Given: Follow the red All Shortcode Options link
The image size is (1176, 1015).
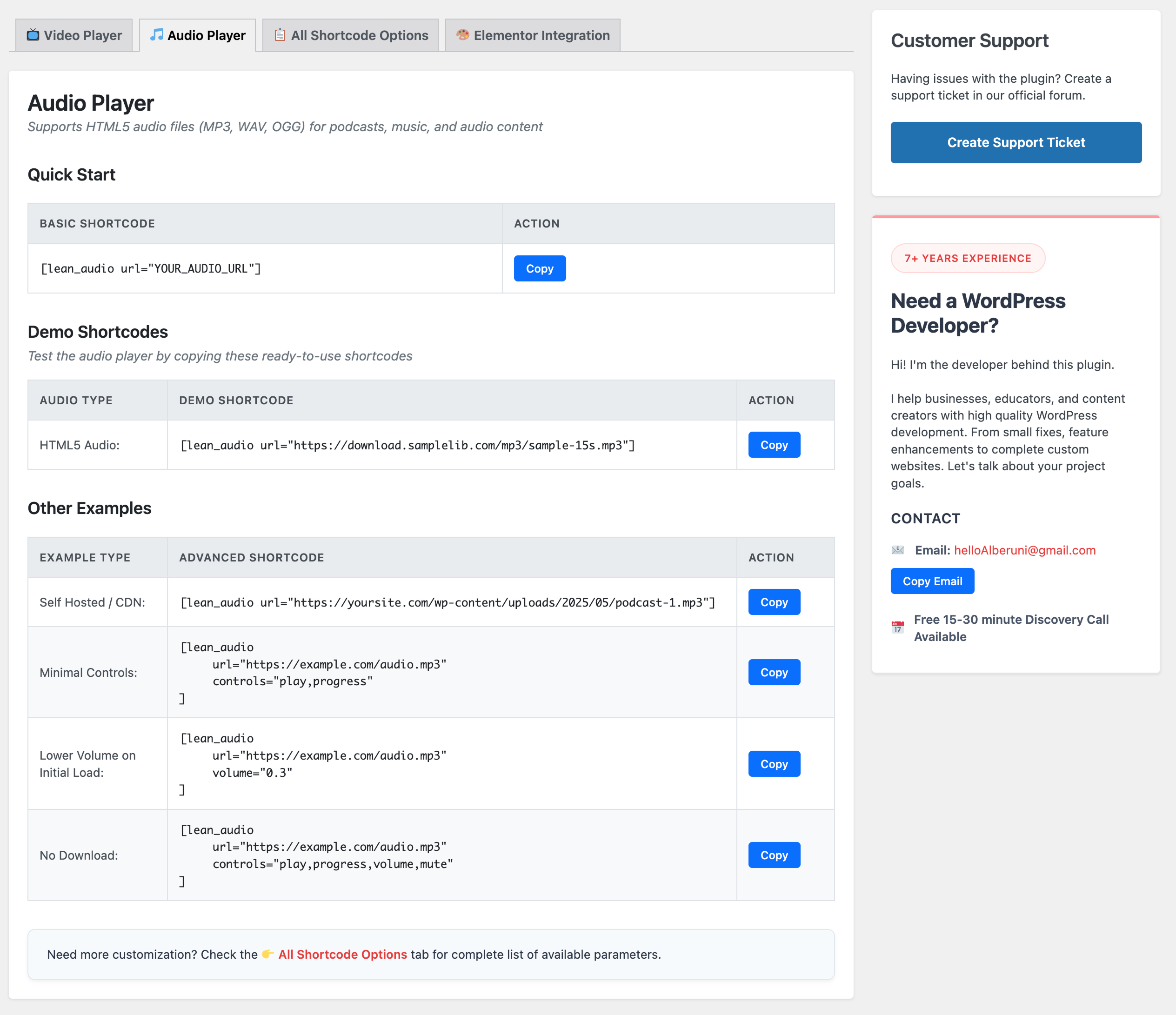Looking at the screenshot, I should point(342,954).
